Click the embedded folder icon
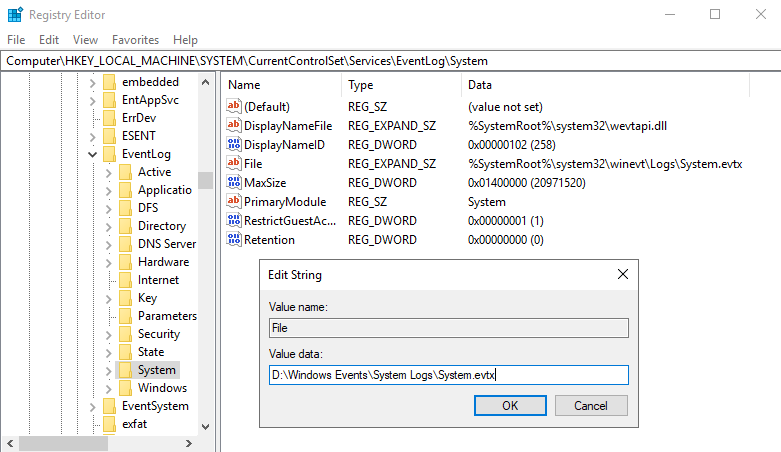 (x=109, y=82)
